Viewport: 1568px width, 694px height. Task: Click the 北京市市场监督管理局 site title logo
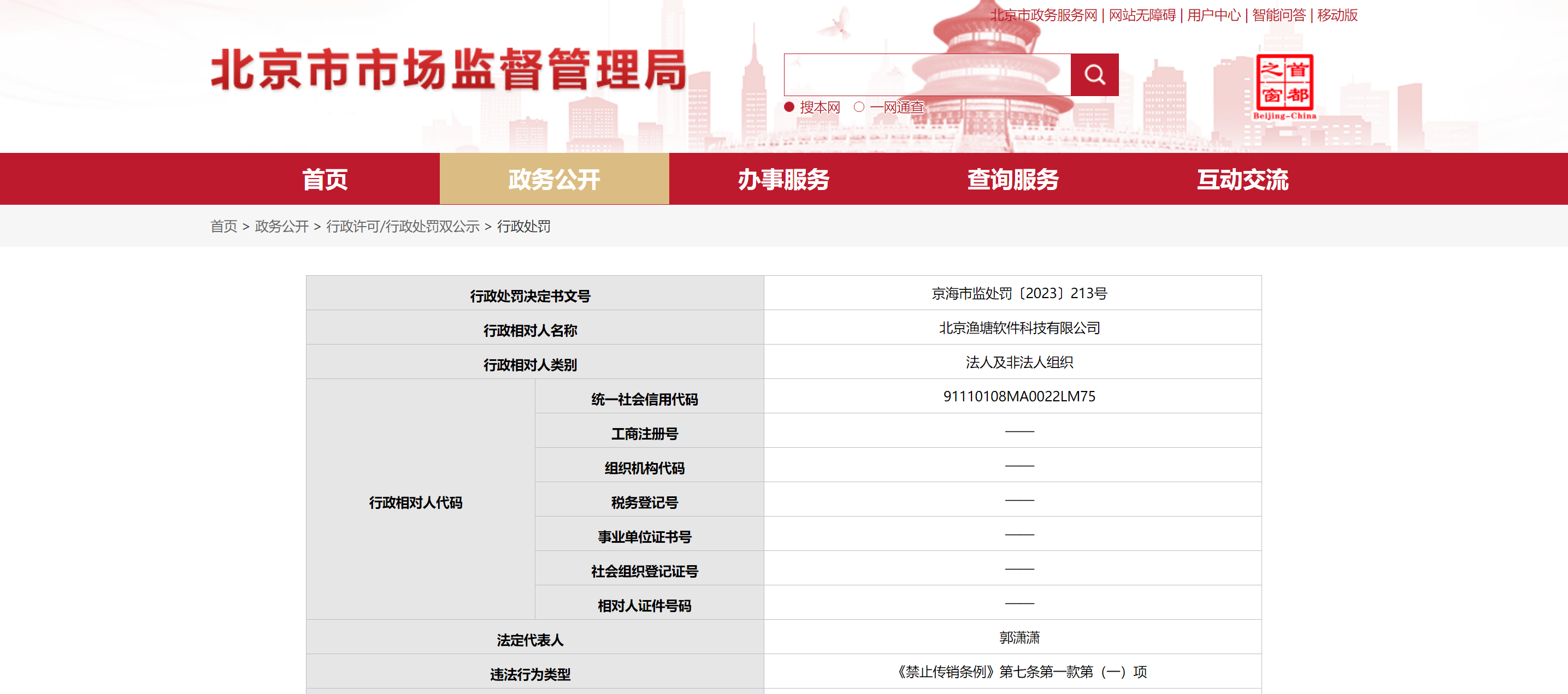[449, 70]
